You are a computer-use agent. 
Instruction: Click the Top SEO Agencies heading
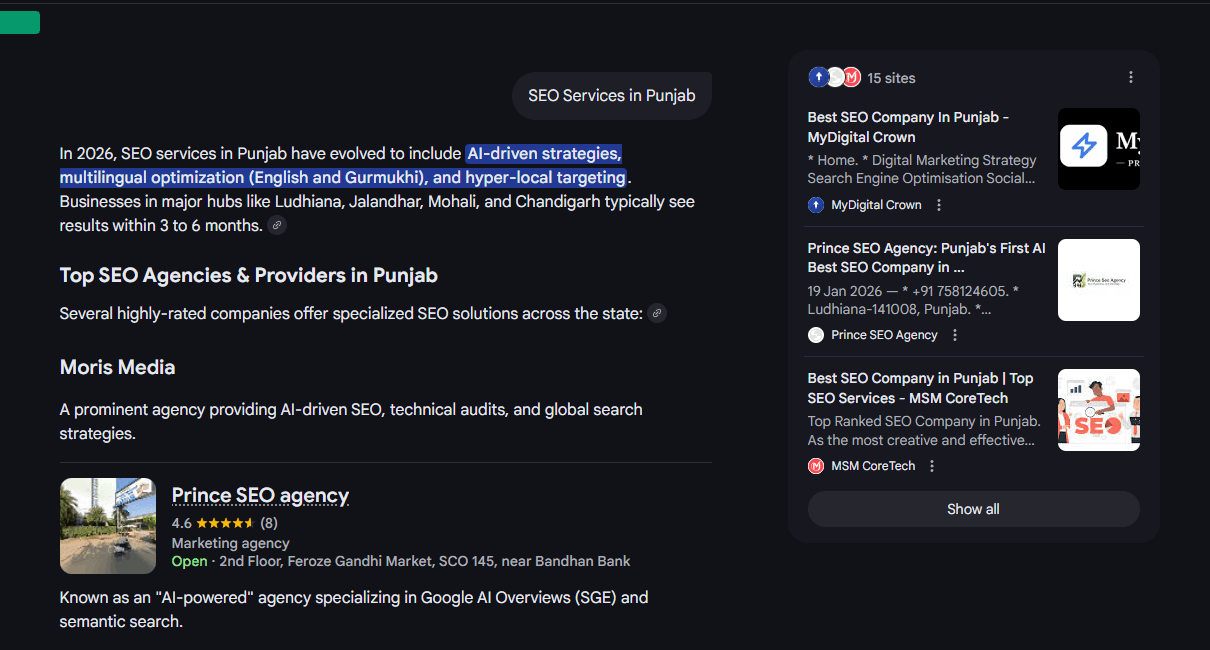click(247, 275)
